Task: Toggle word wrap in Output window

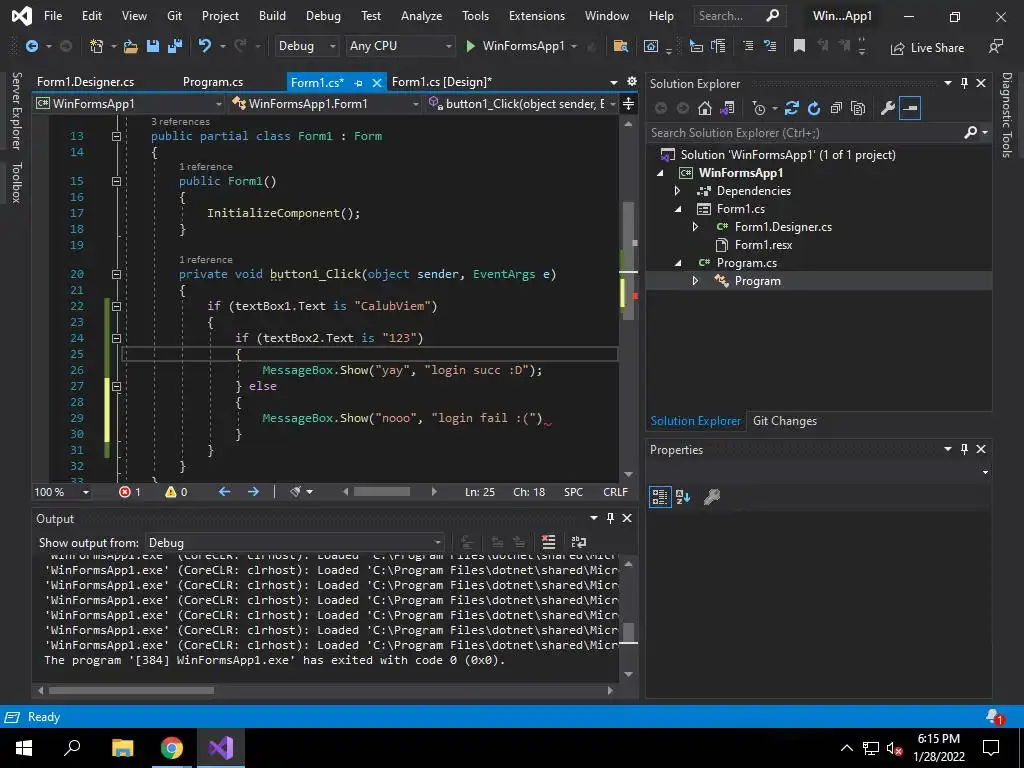Action: coord(579,542)
